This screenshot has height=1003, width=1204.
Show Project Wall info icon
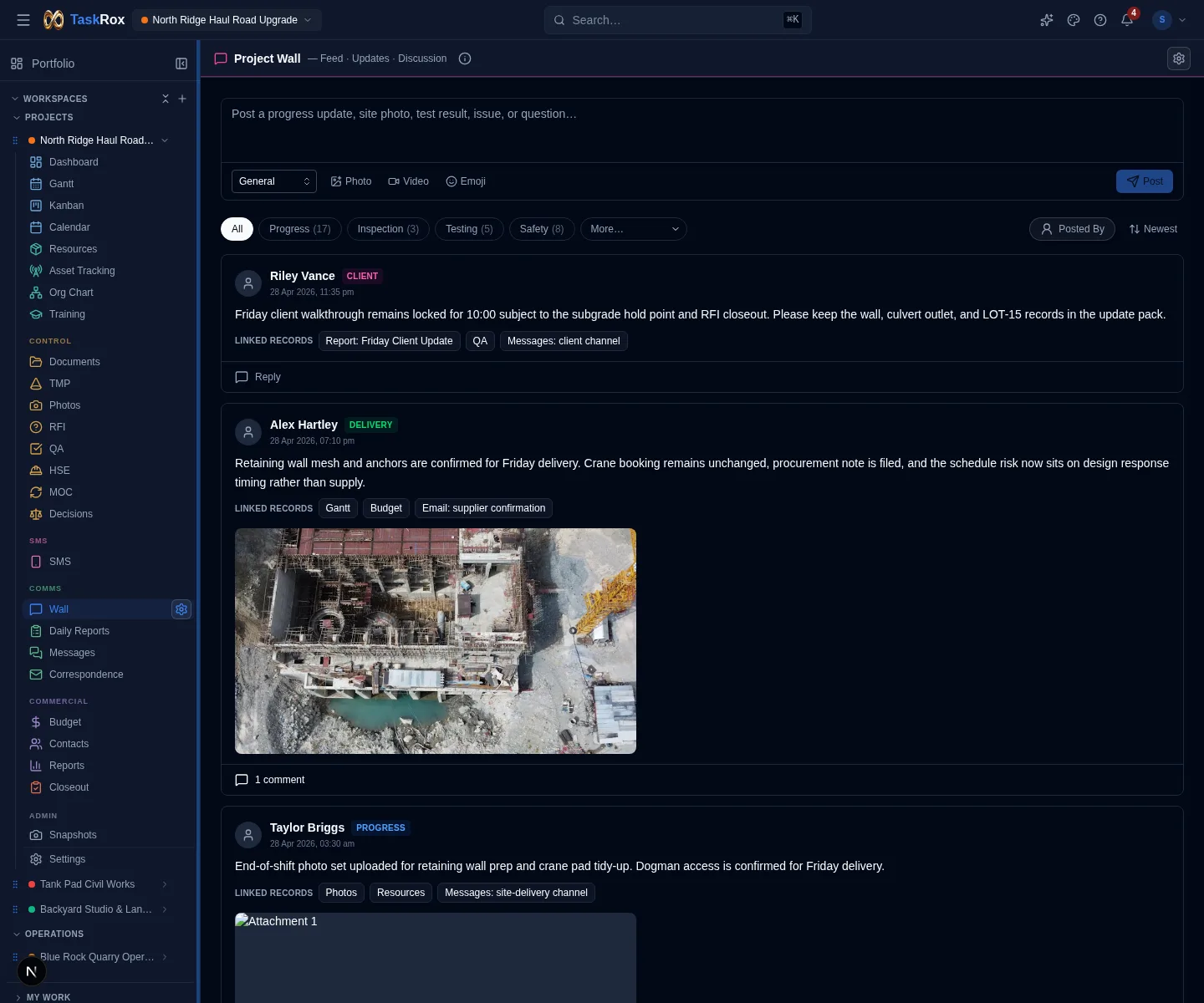pos(465,59)
